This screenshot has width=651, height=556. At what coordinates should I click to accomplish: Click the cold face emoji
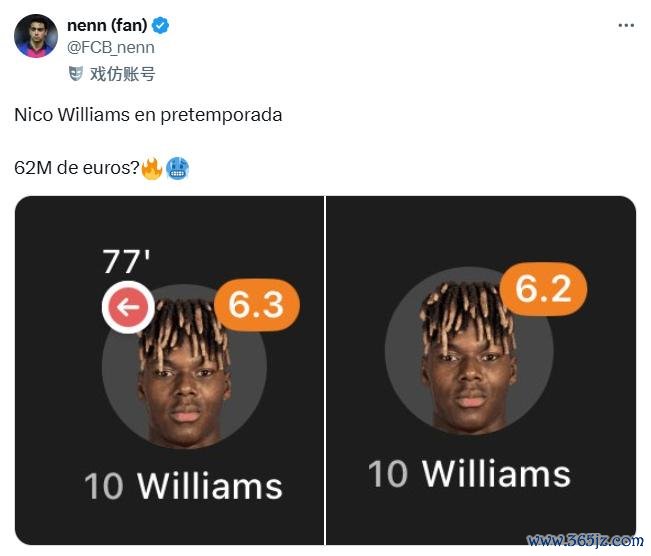coord(177,169)
